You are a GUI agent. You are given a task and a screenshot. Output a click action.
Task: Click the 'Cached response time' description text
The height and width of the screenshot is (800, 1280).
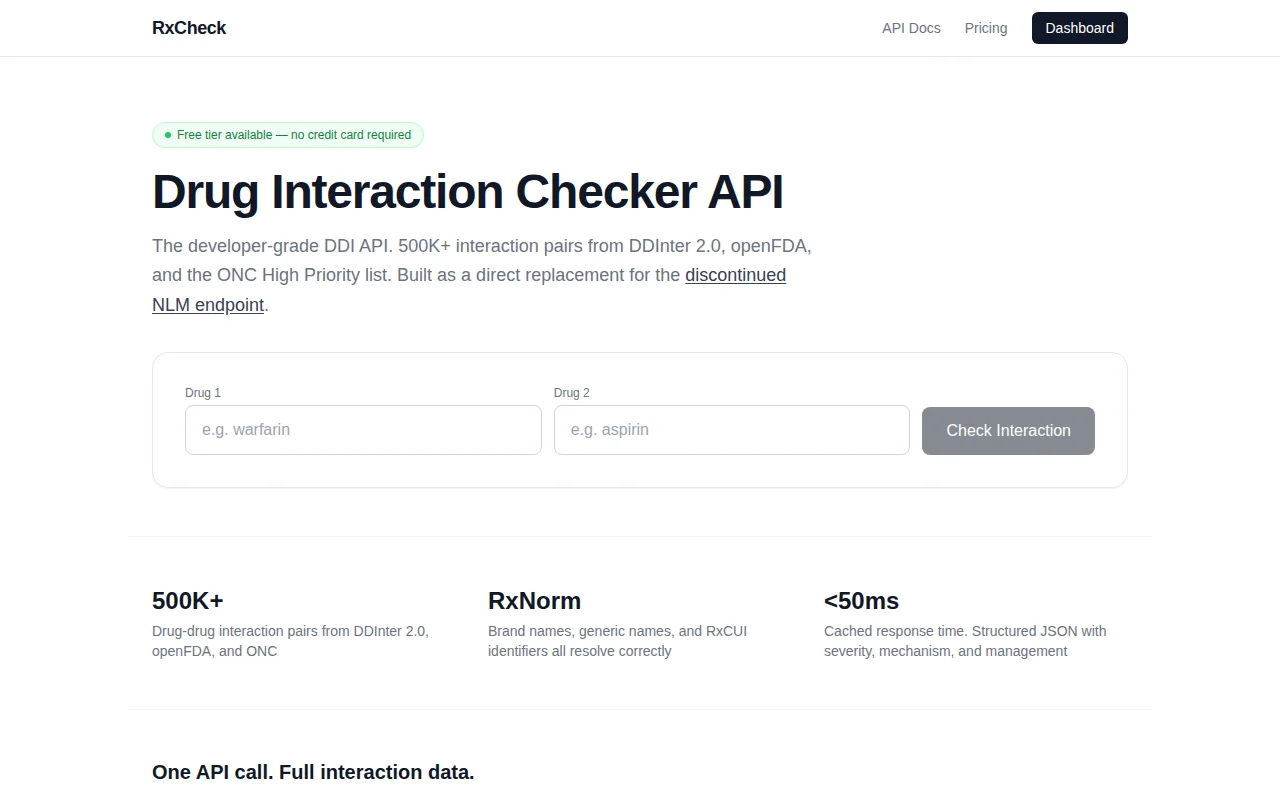coord(965,641)
